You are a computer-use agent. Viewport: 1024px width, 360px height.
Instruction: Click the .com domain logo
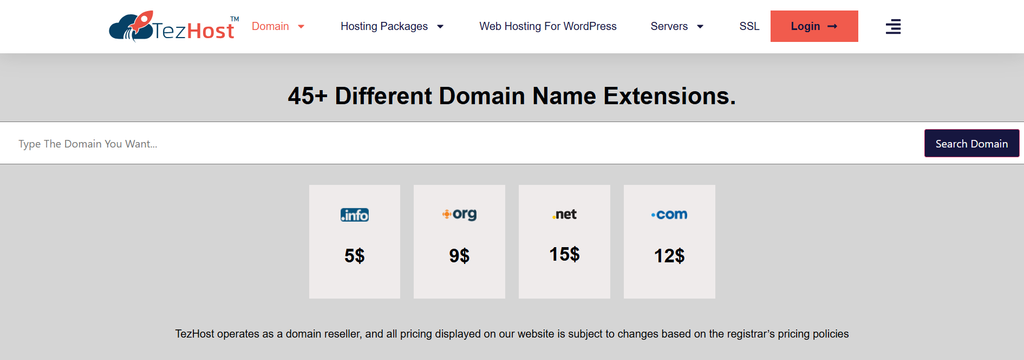(x=669, y=214)
